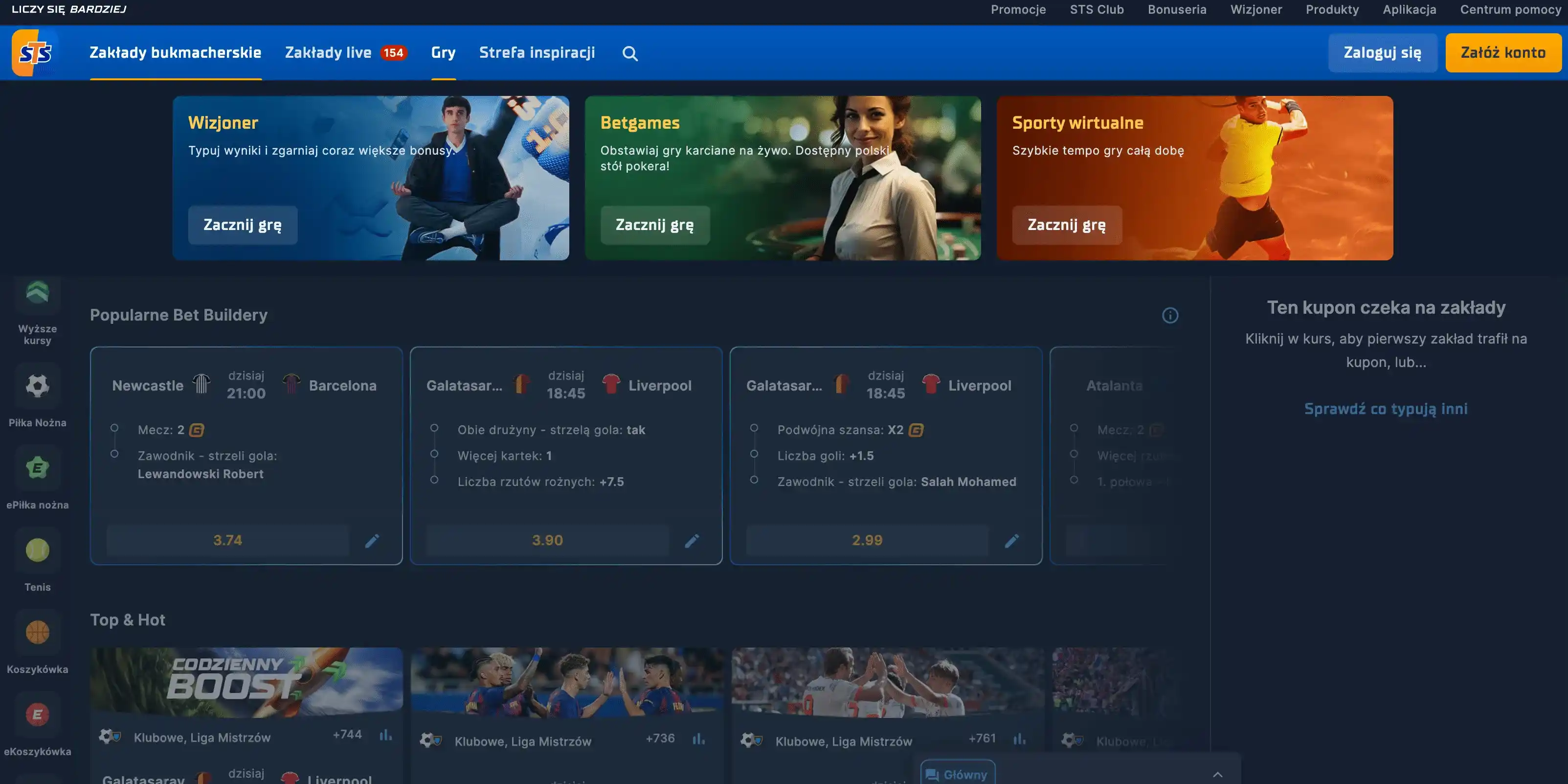Open Promocje in top menu

click(1018, 10)
